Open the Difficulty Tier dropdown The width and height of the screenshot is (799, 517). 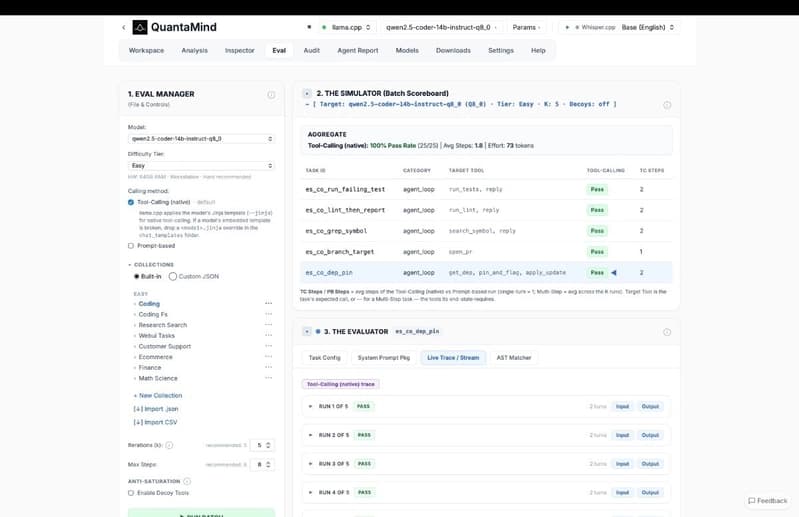tap(201, 166)
